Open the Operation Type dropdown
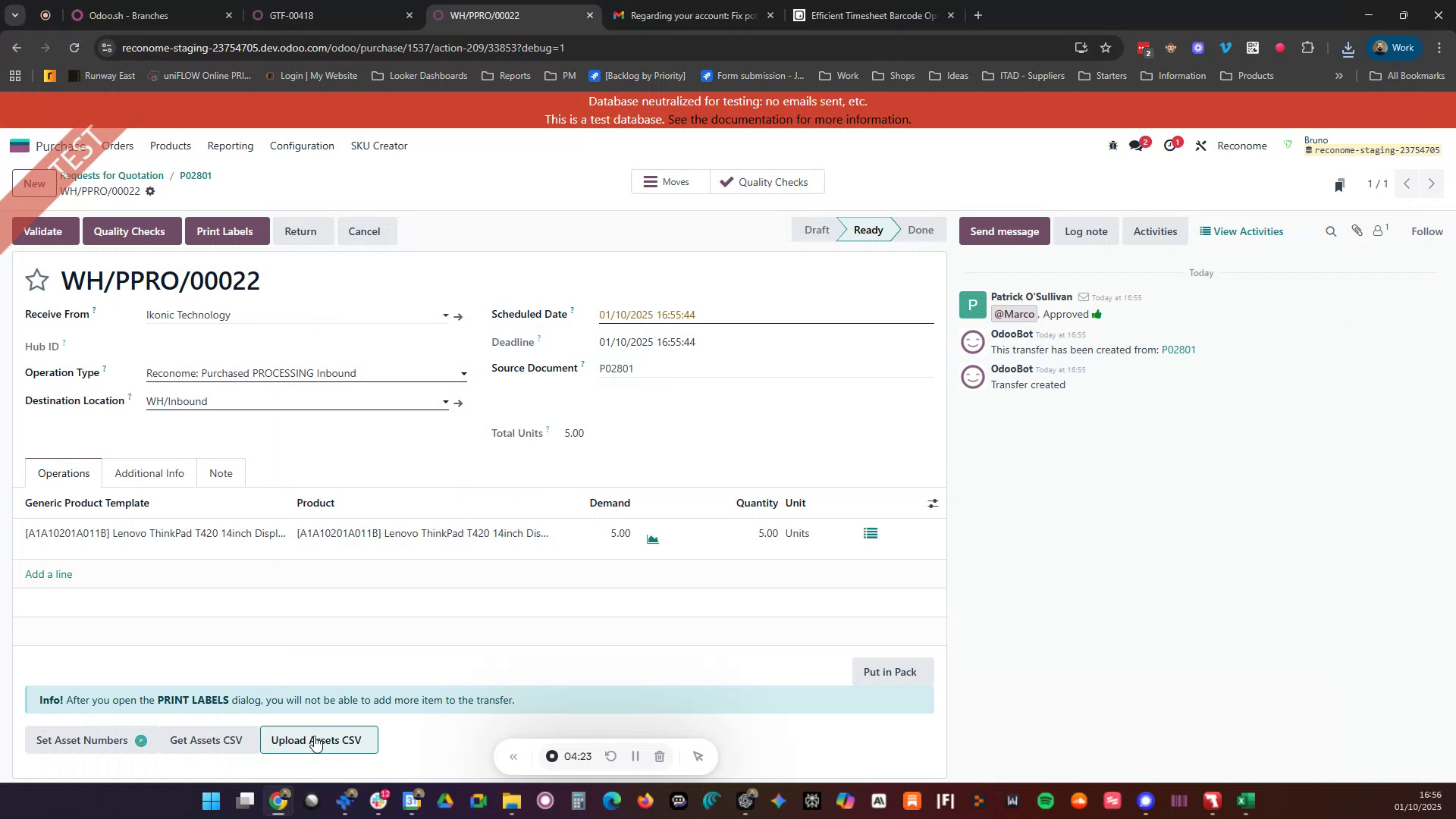Screen dimensions: 1456x819 pos(463,373)
